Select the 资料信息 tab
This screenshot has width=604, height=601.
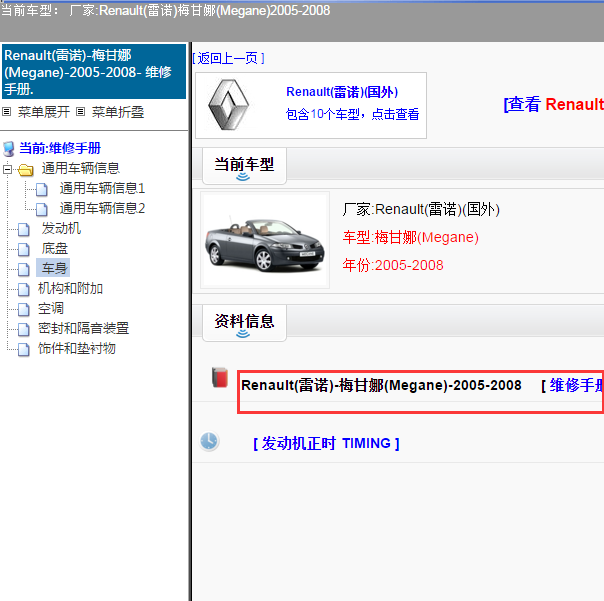tap(244, 323)
